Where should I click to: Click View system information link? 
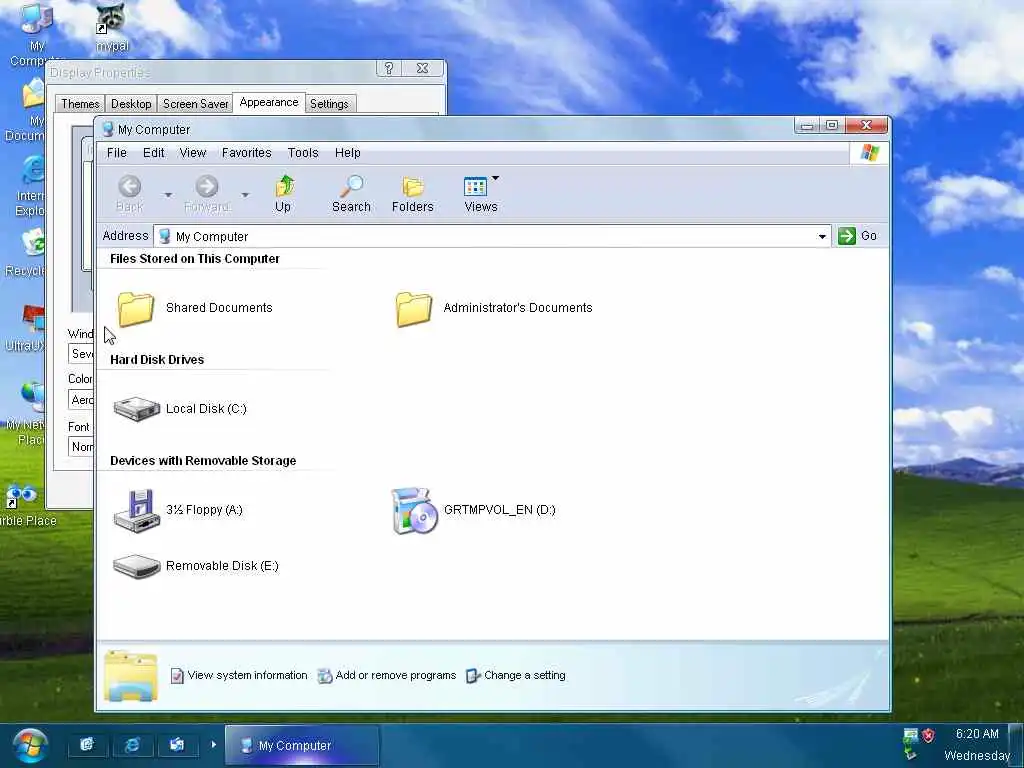[x=248, y=675]
